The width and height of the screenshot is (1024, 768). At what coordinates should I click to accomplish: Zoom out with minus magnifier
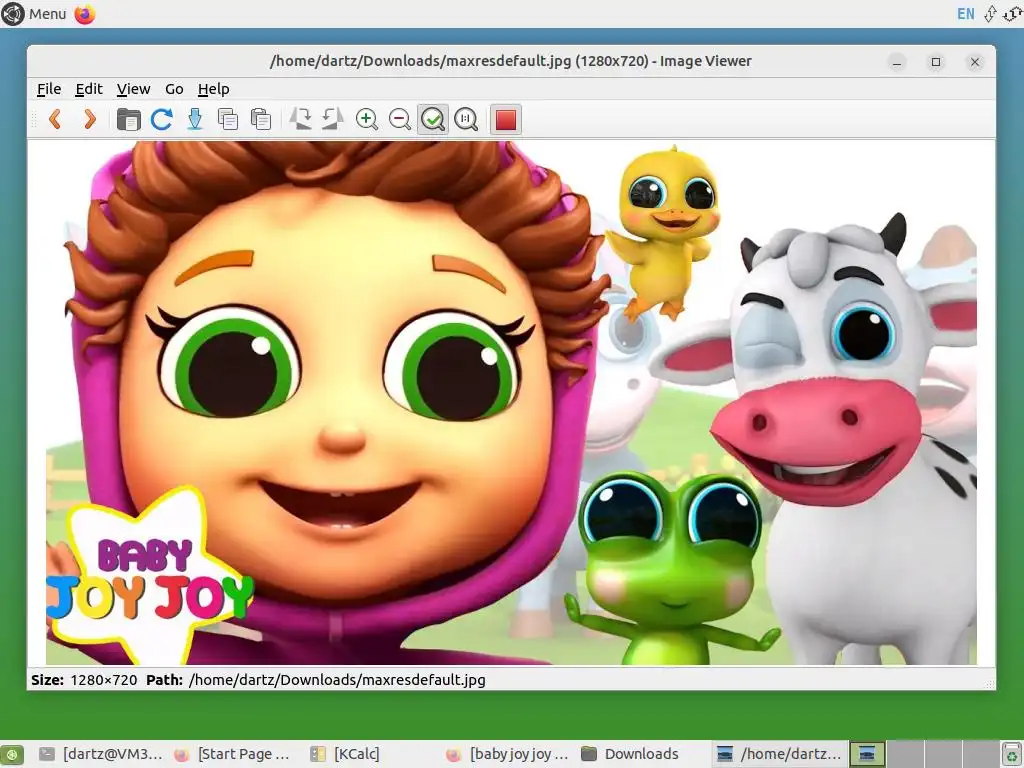click(400, 119)
